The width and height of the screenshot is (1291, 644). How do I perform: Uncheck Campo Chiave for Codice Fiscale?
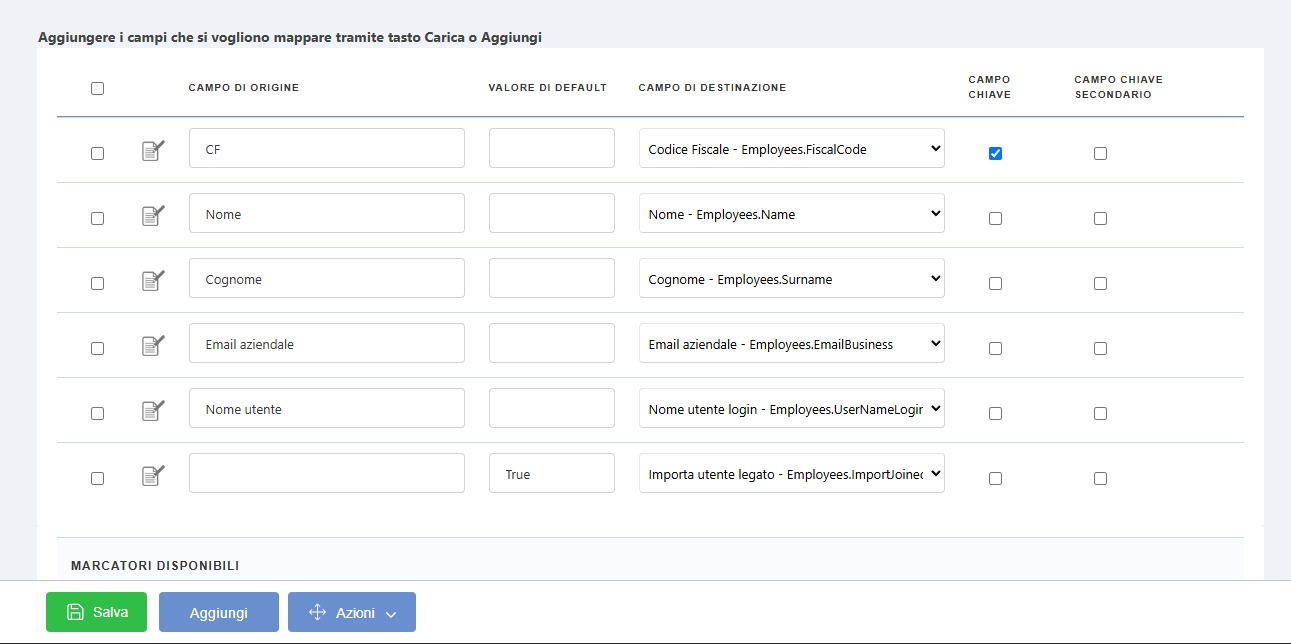tap(995, 153)
